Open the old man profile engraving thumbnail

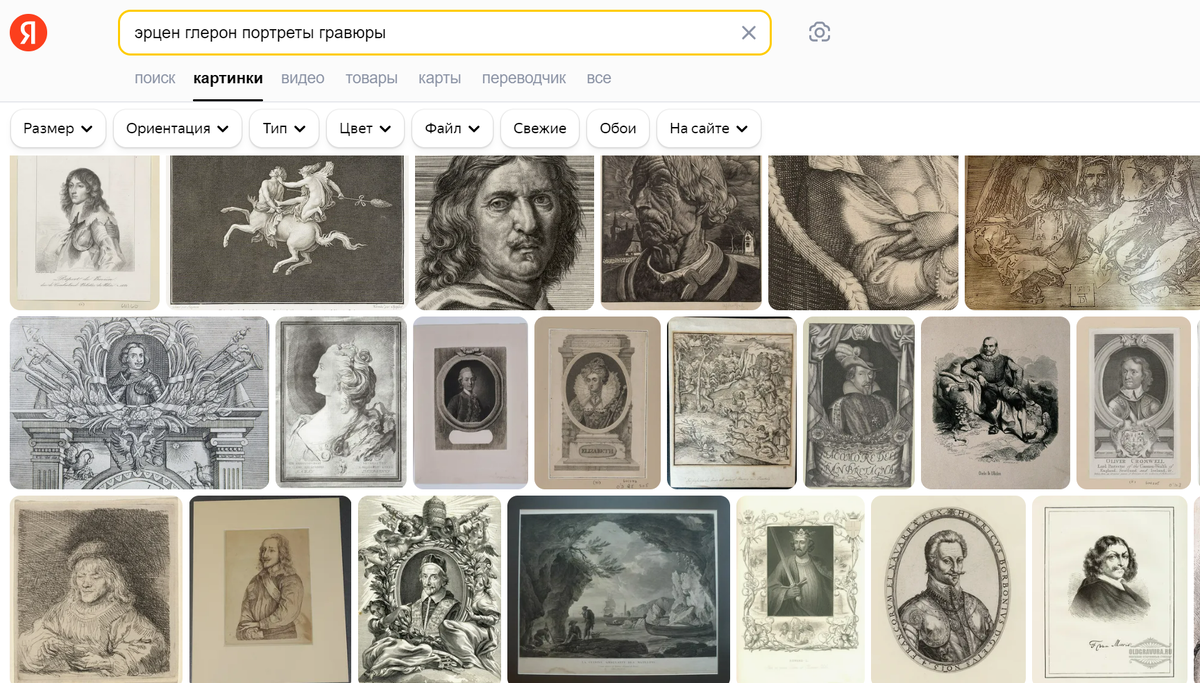coord(681,232)
